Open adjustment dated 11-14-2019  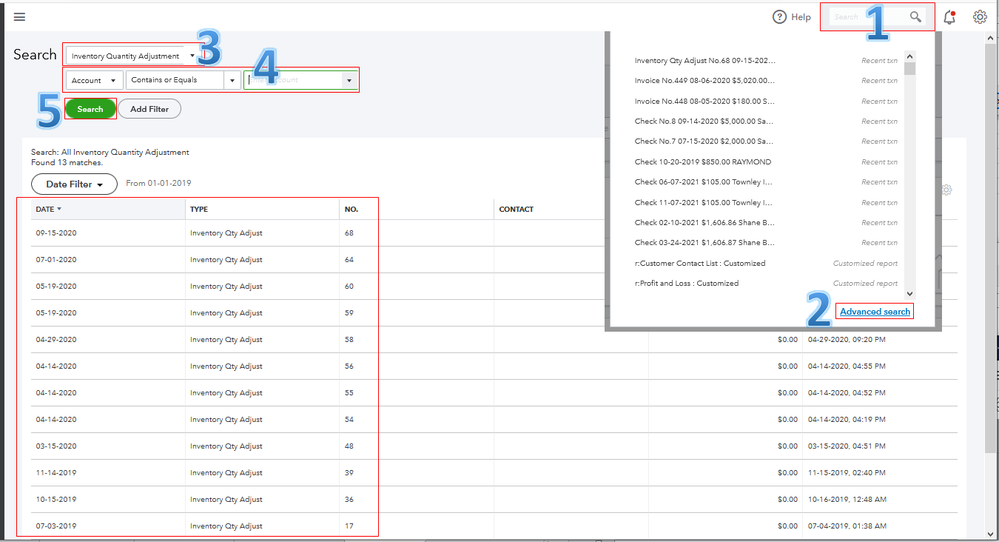pos(56,473)
